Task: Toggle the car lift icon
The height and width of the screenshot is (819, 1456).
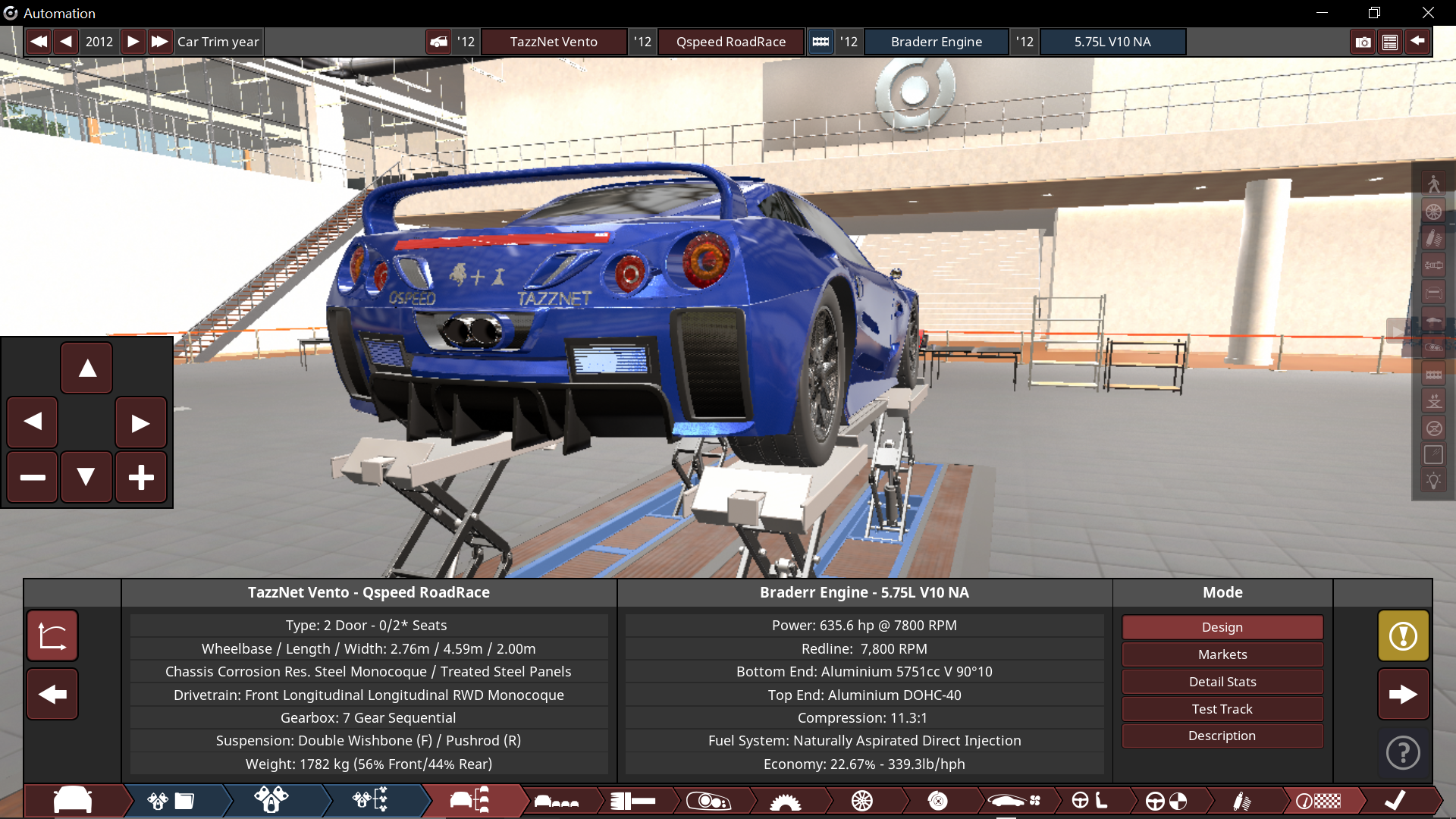Action: (1433, 401)
